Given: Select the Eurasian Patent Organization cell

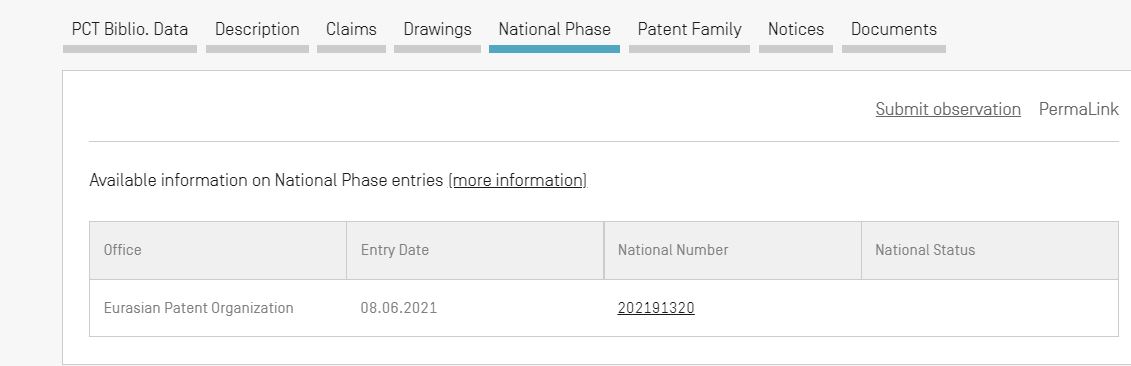Looking at the screenshot, I should pos(218,308).
